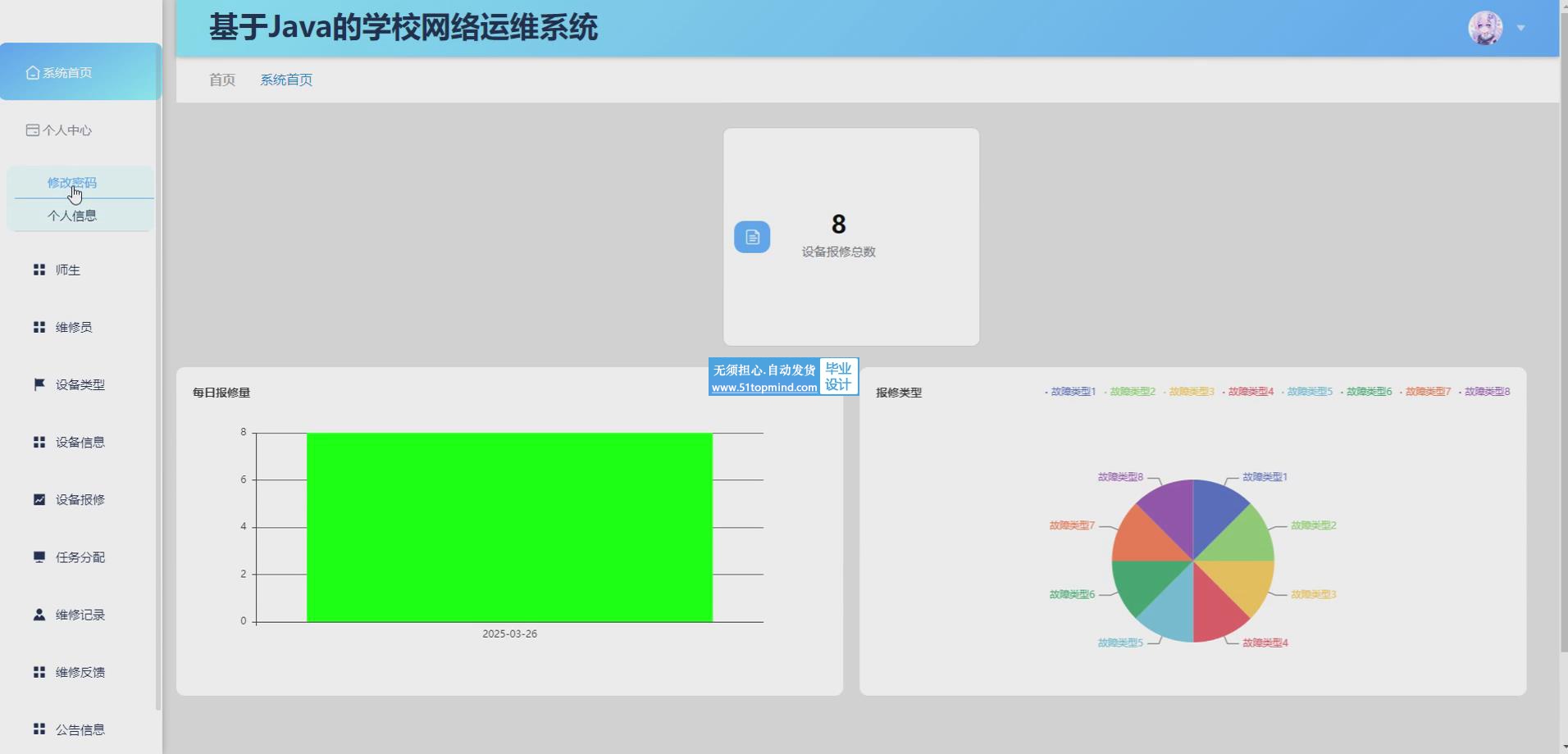Toggle 故障类型8 legend entry visibility
This screenshot has height=754, width=1568.
1485,392
